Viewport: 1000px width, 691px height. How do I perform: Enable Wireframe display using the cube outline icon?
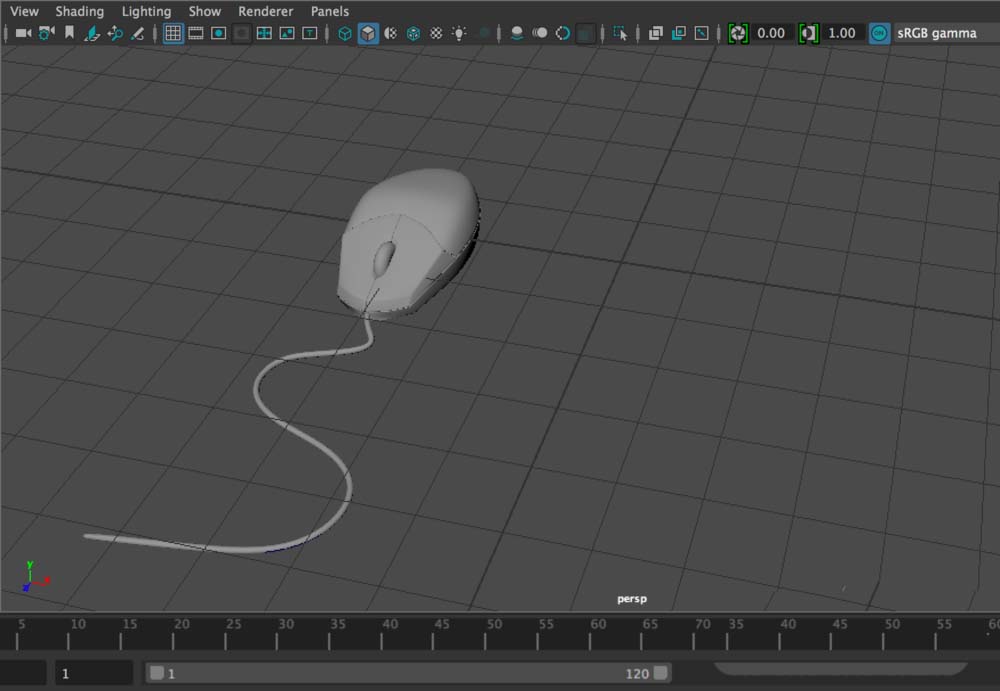[x=345, y=33]
